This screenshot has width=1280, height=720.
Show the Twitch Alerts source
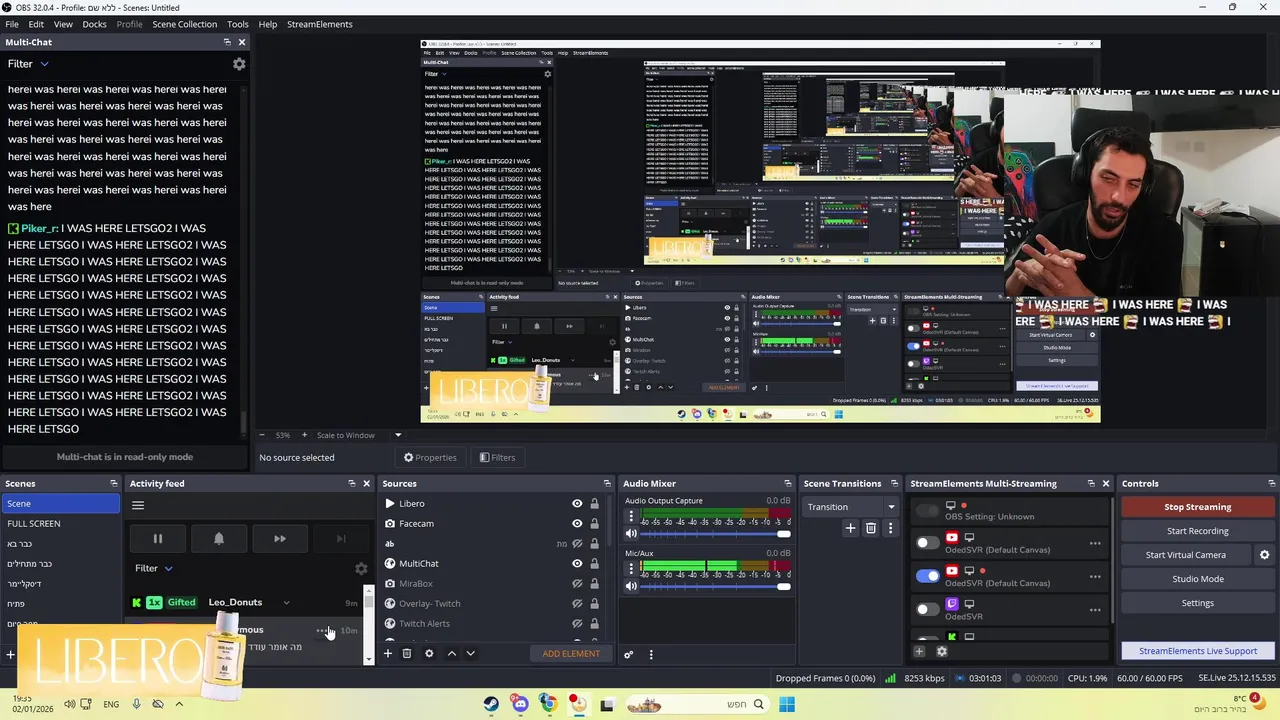click(x=577, y=623)
